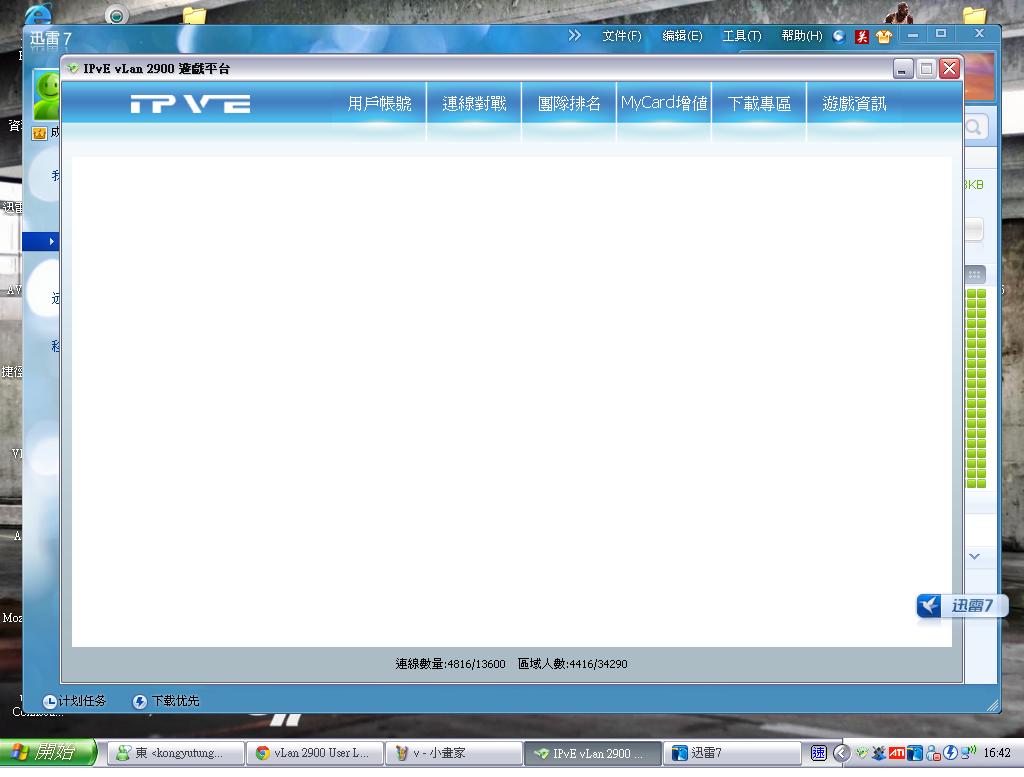The image size is (1024, 777).
Task: Open the 帮助(H) menu in 迅雷7
Action: tap(802, 36)
